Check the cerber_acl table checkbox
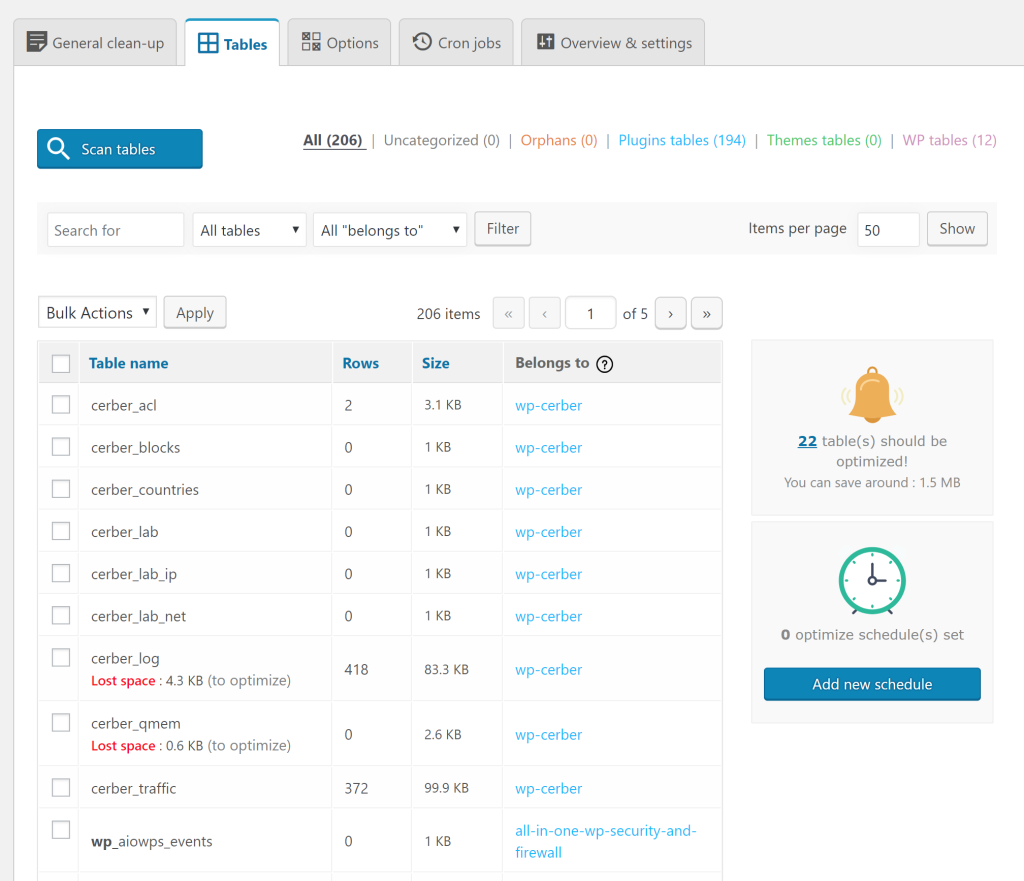 tap(61, 405)
